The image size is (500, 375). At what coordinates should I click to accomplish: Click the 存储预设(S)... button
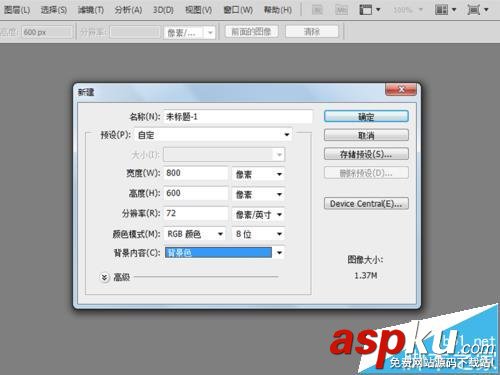(x=366, y=154)
